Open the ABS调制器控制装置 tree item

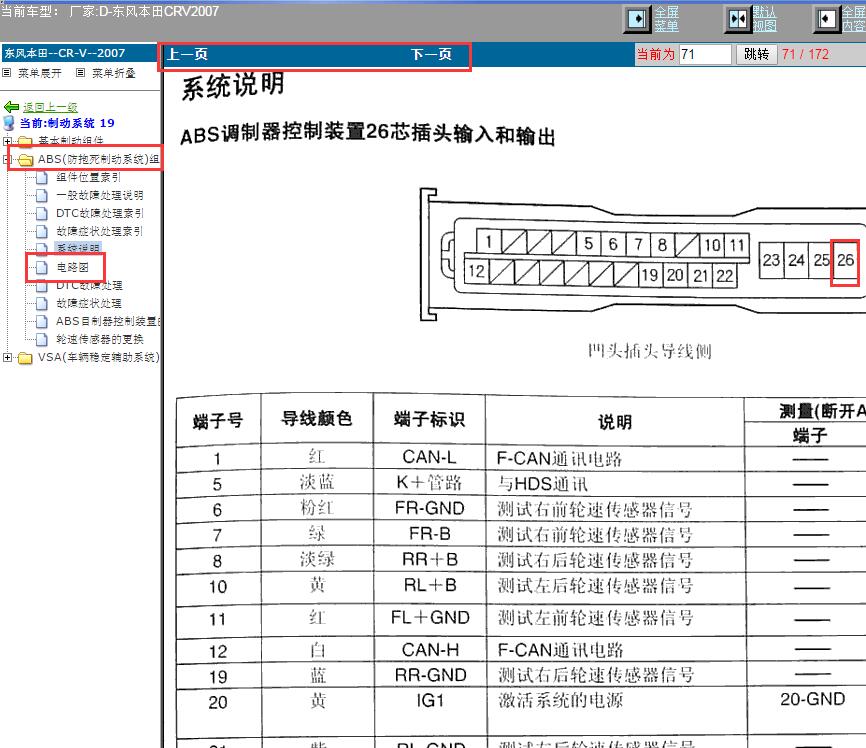coord(108,321)
